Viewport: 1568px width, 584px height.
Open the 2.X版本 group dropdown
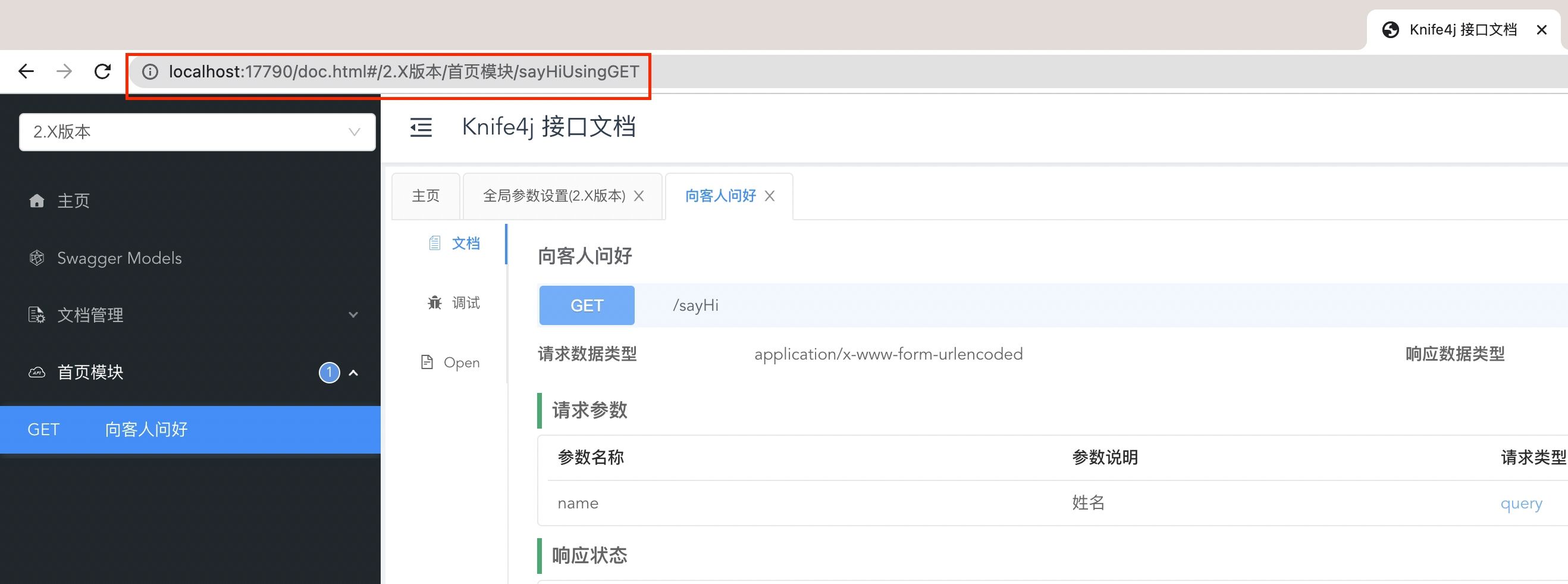pos(197,132)
